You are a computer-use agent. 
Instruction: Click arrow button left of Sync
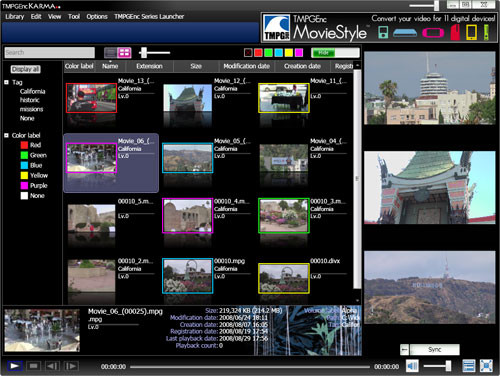(x=405, y=349)
